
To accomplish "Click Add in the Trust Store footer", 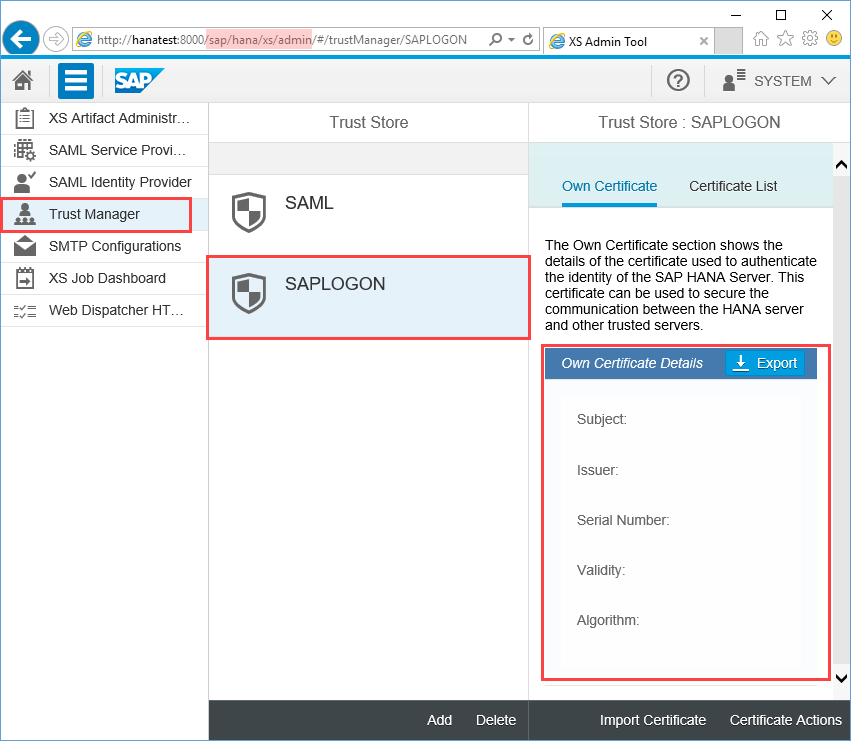I will (x=439, y=720).
